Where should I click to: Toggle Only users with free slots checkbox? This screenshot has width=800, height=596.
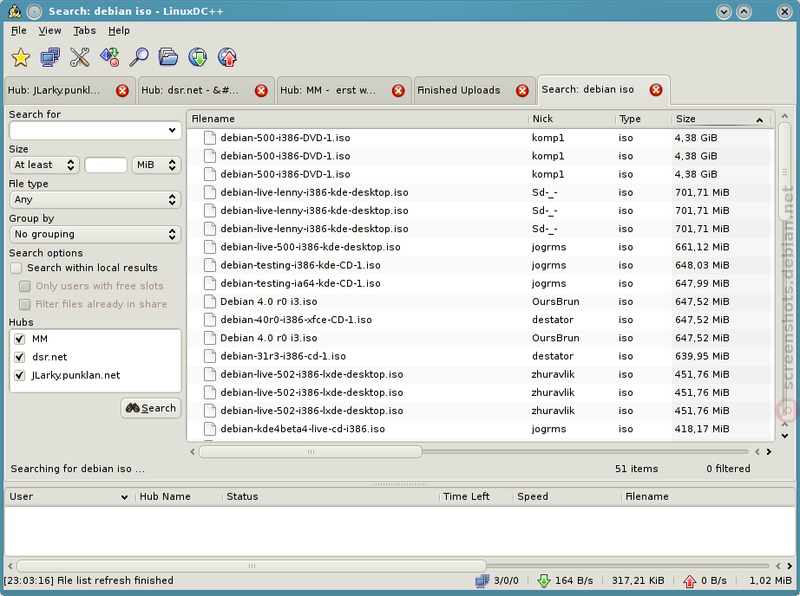tap(24, 286)
